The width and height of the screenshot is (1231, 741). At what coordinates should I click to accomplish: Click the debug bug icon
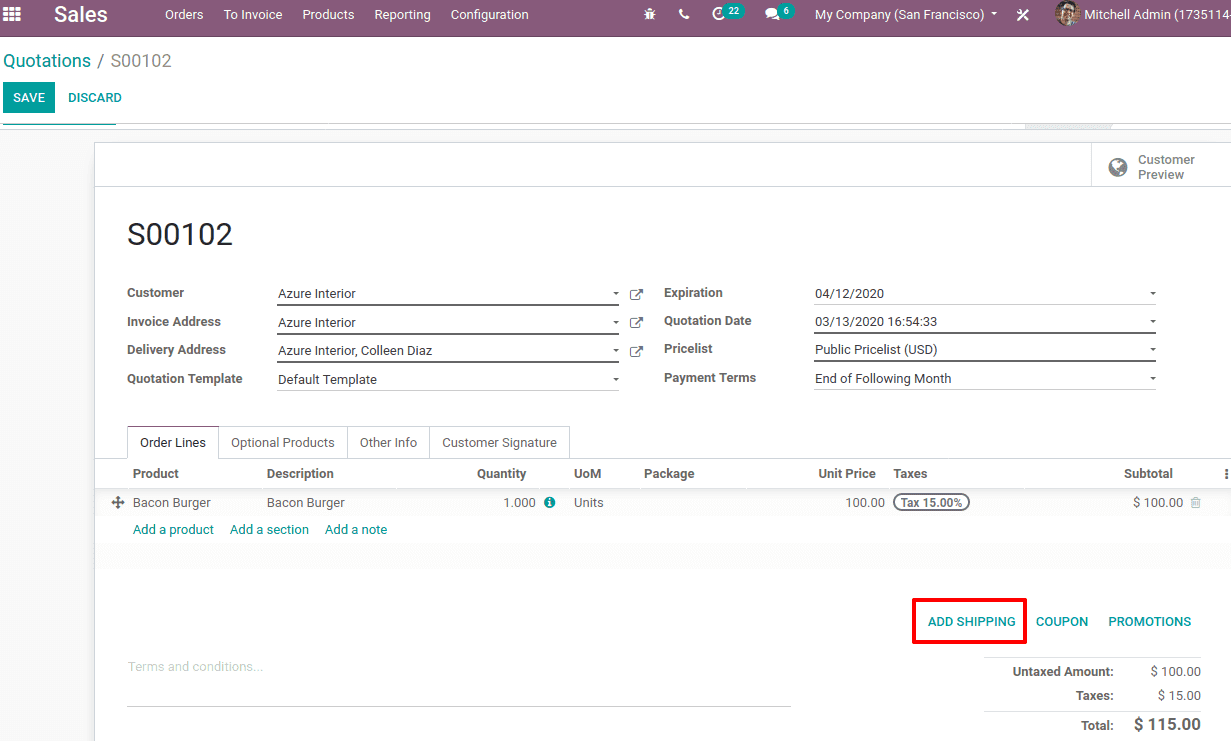point(650,14)
